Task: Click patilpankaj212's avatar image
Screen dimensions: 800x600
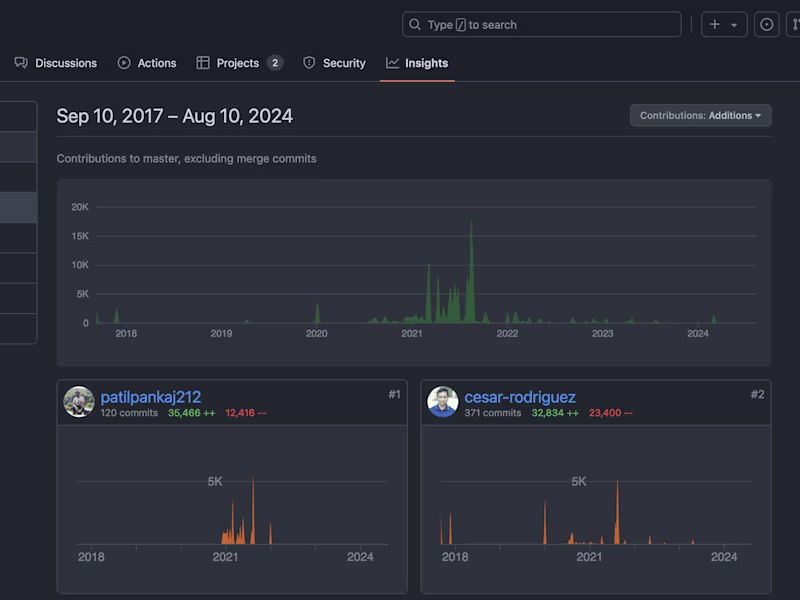Action: [x=79, y=403]
